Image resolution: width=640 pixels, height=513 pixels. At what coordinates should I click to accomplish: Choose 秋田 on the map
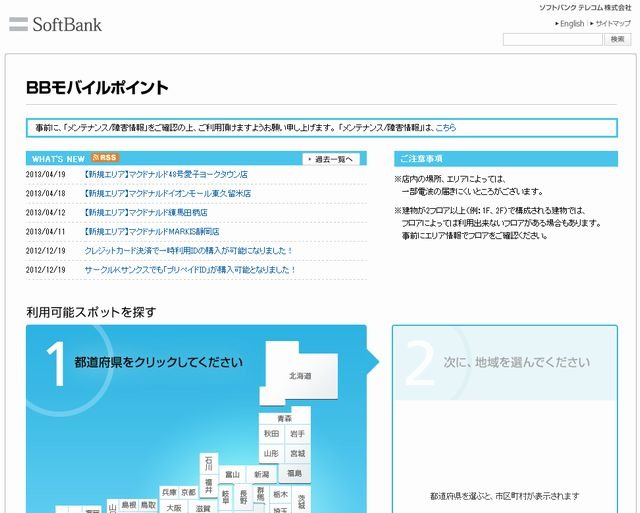[x=271, y=434]
